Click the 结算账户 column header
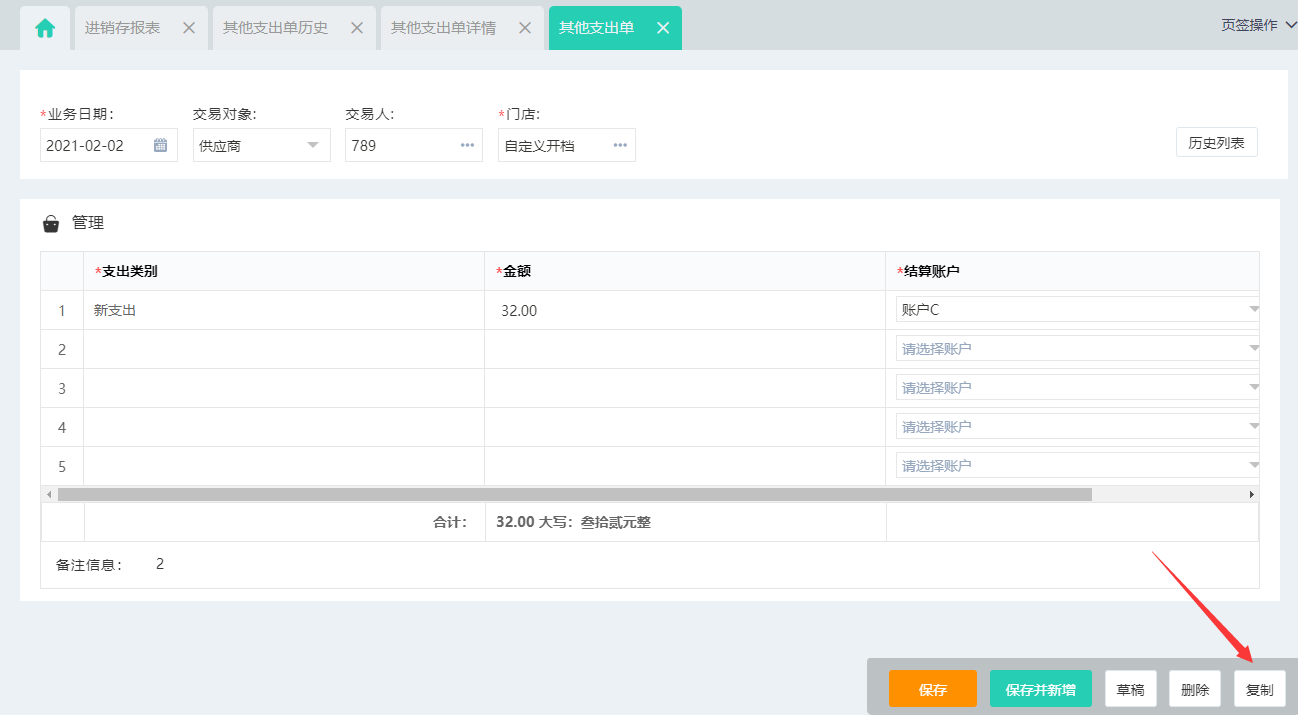This screenshot has height=715, width=1298. coord(1072,271)
